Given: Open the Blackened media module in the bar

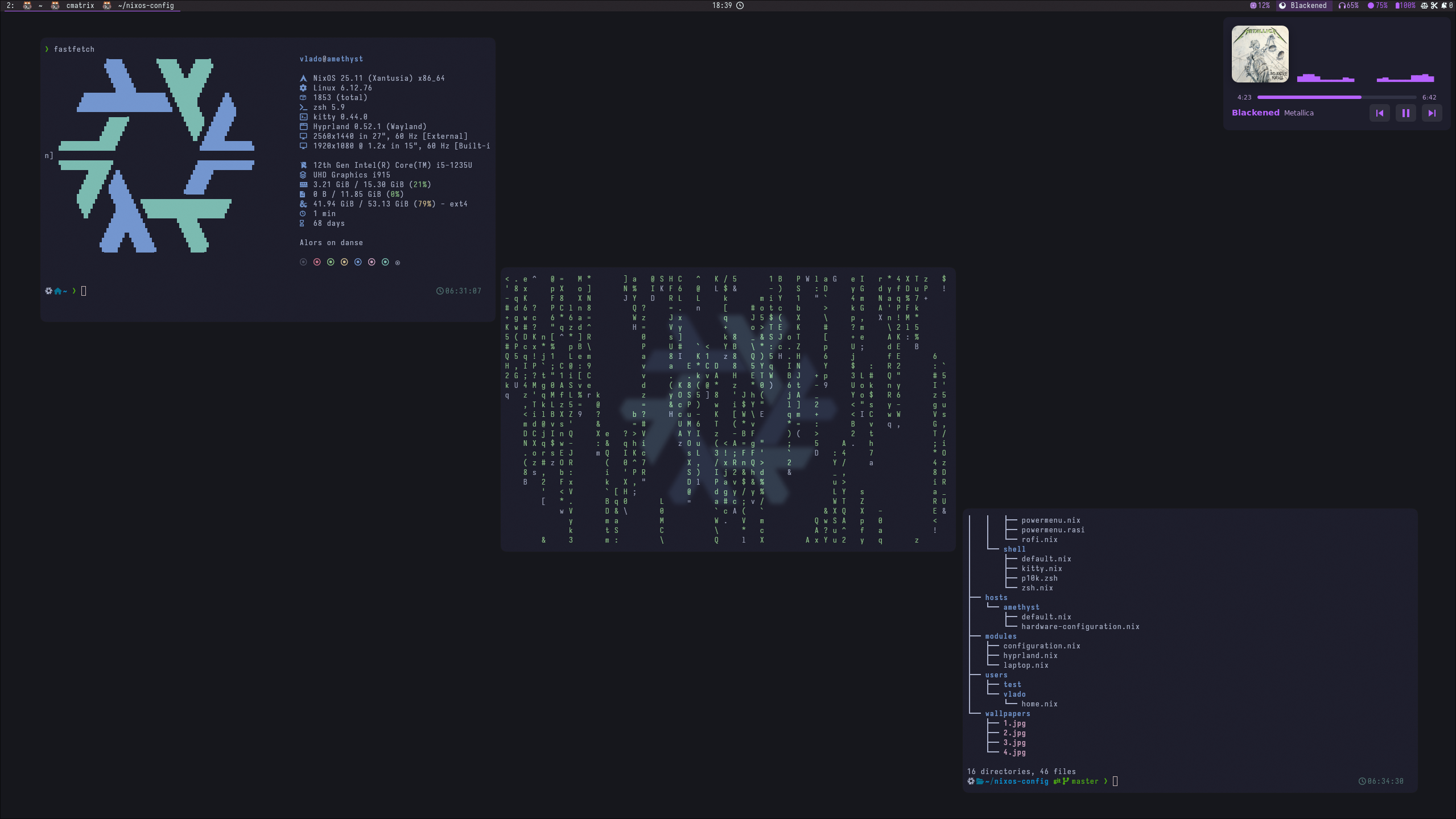Looking at the screenshot, I should (1304, 6).
